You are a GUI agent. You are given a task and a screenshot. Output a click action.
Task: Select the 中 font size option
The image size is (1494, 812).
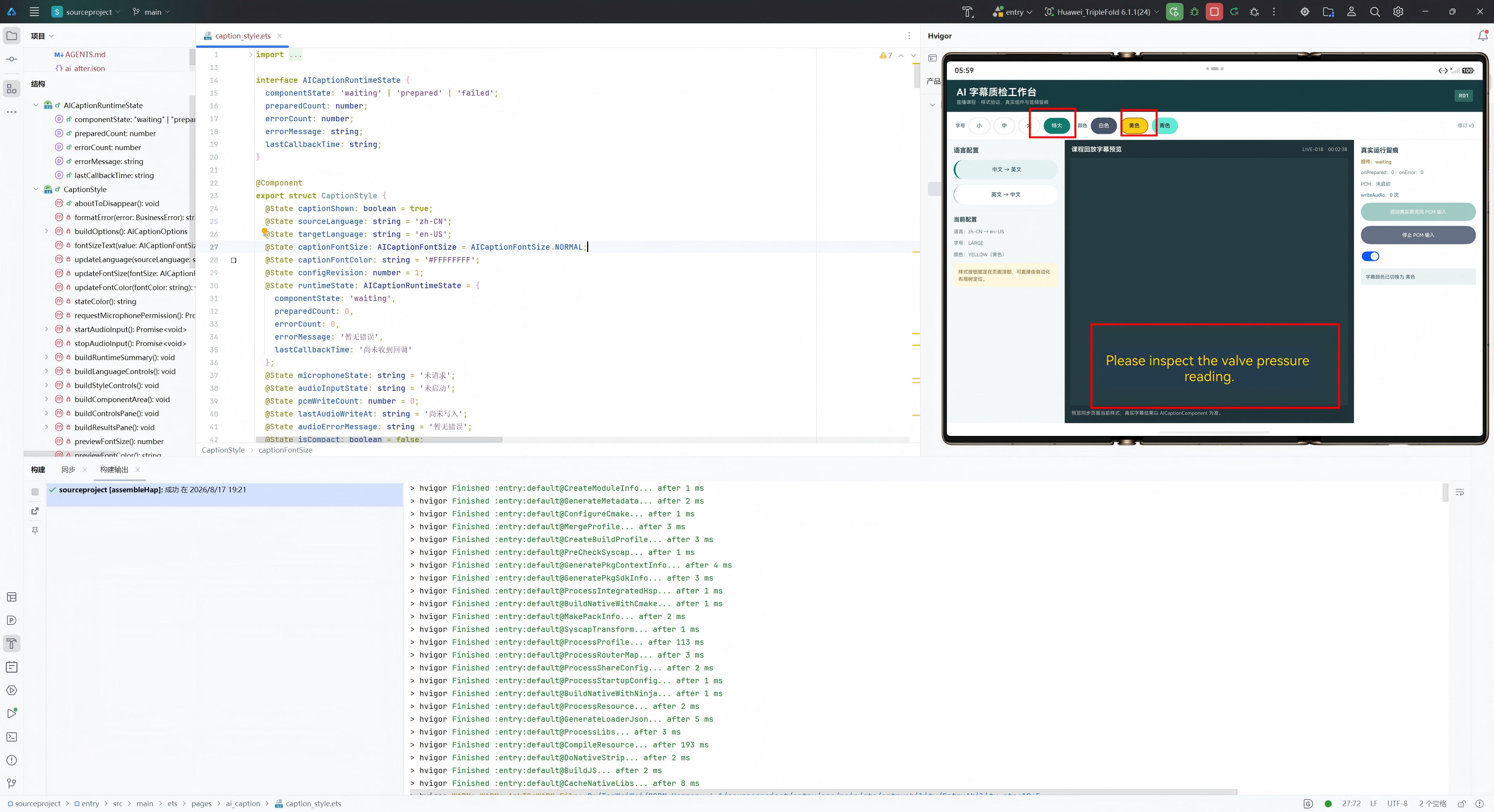(1004, 126)
